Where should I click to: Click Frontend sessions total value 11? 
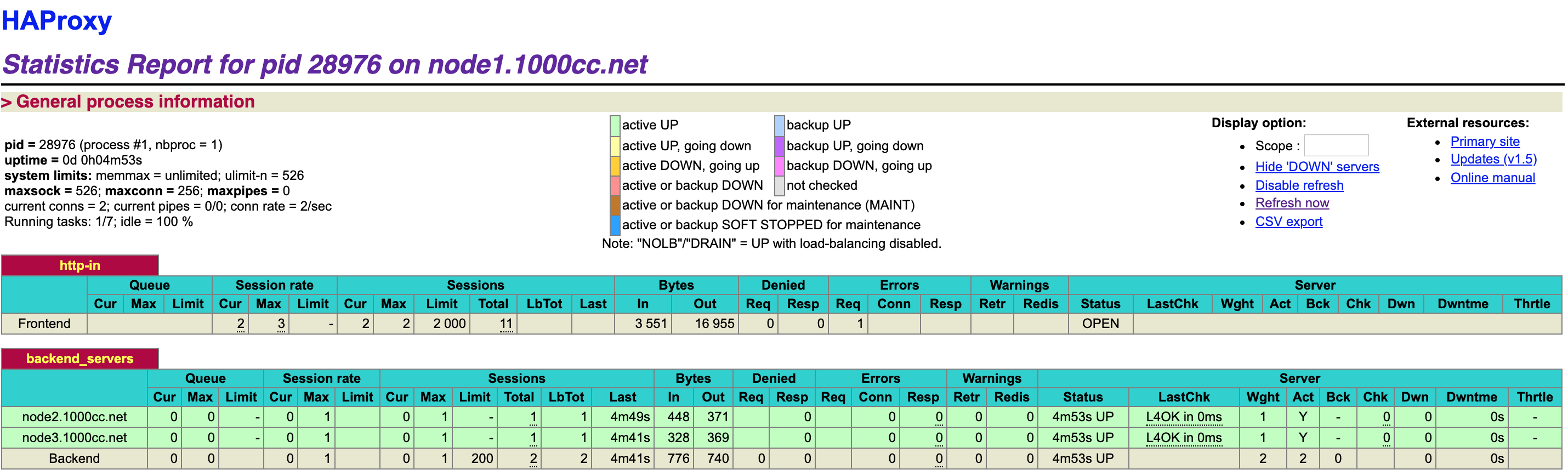[x=506, y=324]
